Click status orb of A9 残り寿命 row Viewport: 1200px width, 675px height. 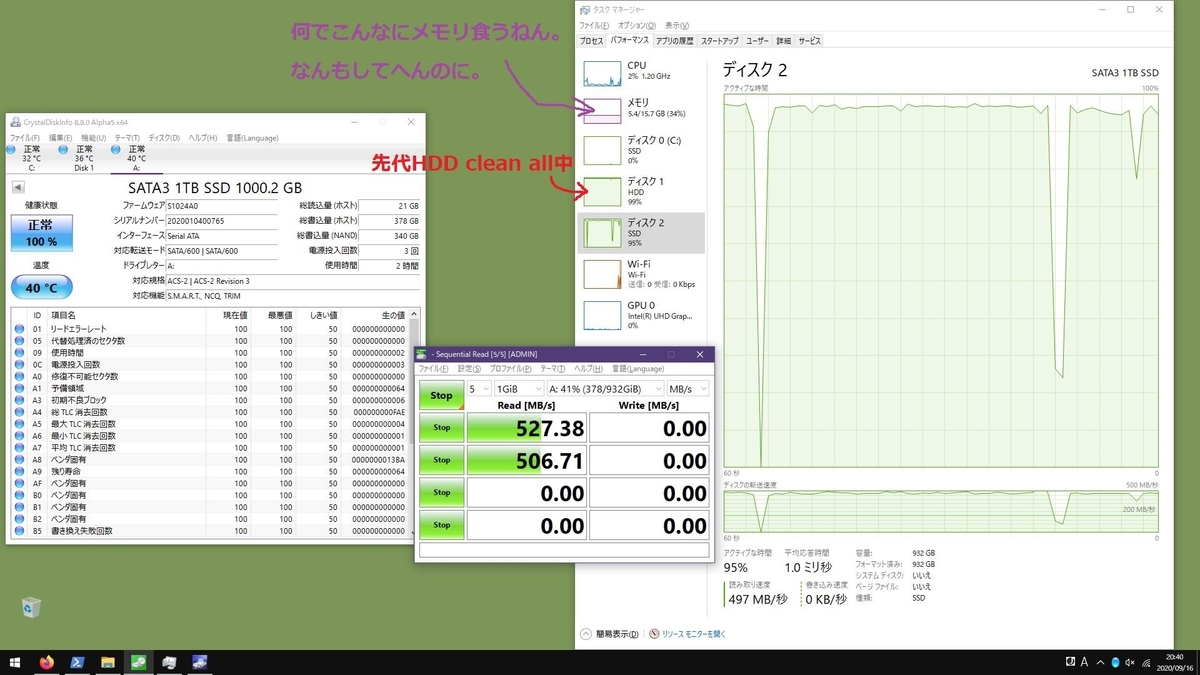click(19, 471)
